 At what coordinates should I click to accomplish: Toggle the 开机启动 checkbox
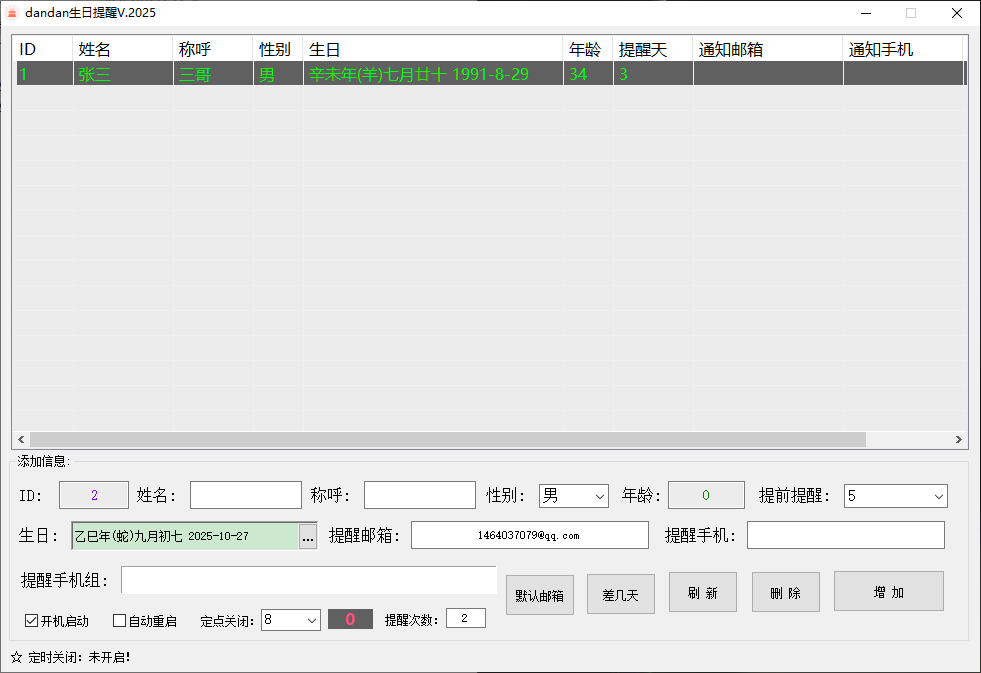(x=32, y=621)
